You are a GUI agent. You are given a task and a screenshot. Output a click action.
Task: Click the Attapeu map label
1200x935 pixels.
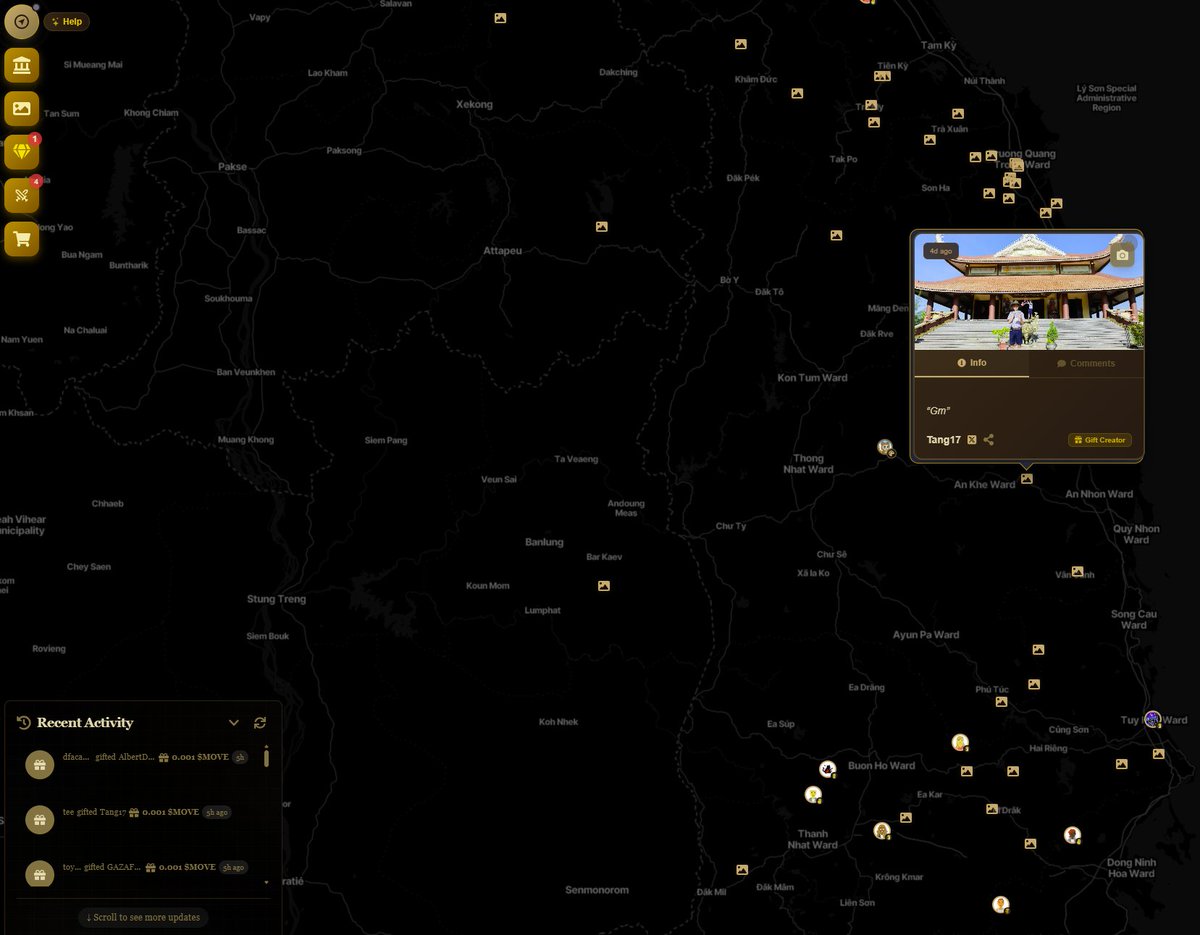pos(502,250)
